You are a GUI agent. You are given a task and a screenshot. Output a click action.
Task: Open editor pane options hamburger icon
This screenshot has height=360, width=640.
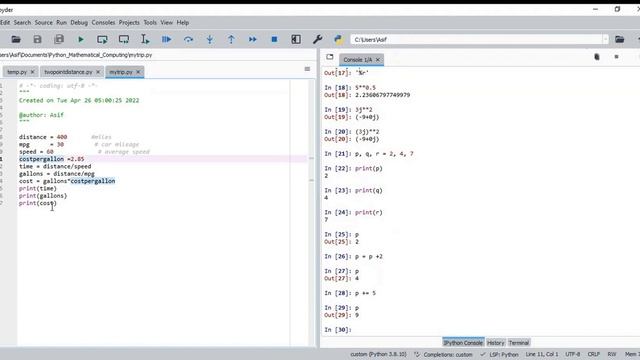pos(307,69)
